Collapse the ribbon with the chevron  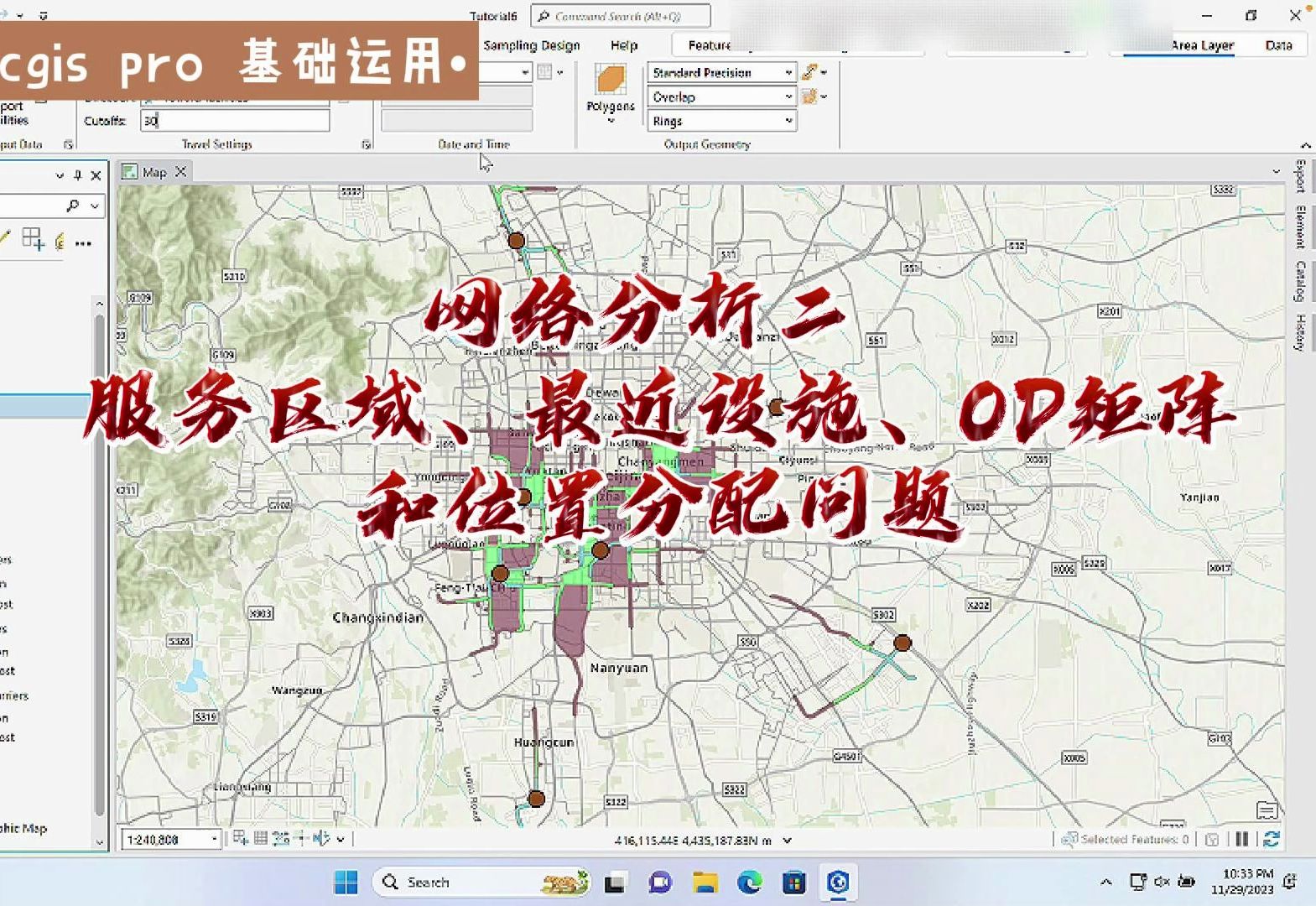pyautogui.click(x=1306, y=145)
